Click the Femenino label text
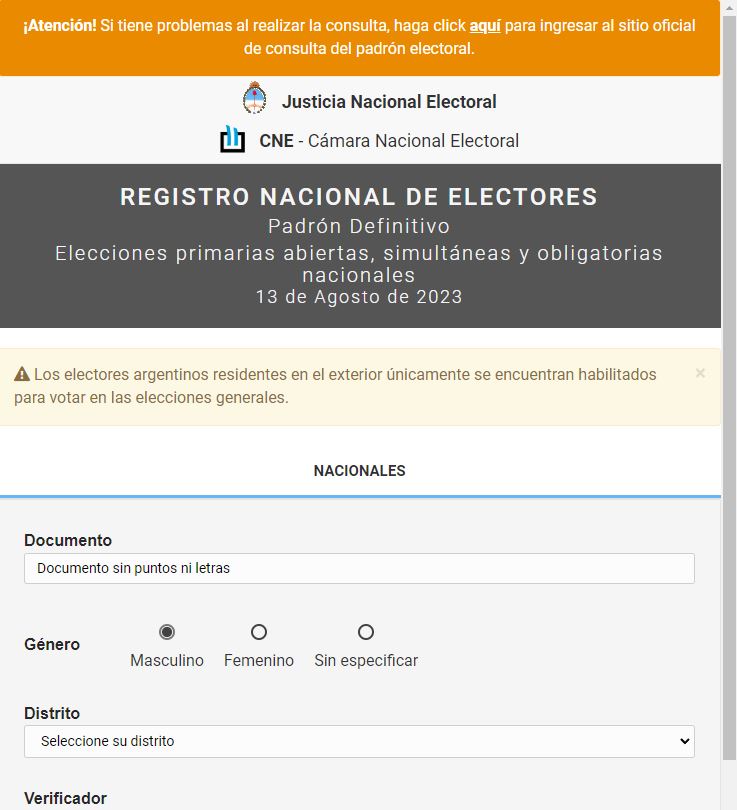The height and width of the screenshot is (810, 737). (x=259, y=660)
